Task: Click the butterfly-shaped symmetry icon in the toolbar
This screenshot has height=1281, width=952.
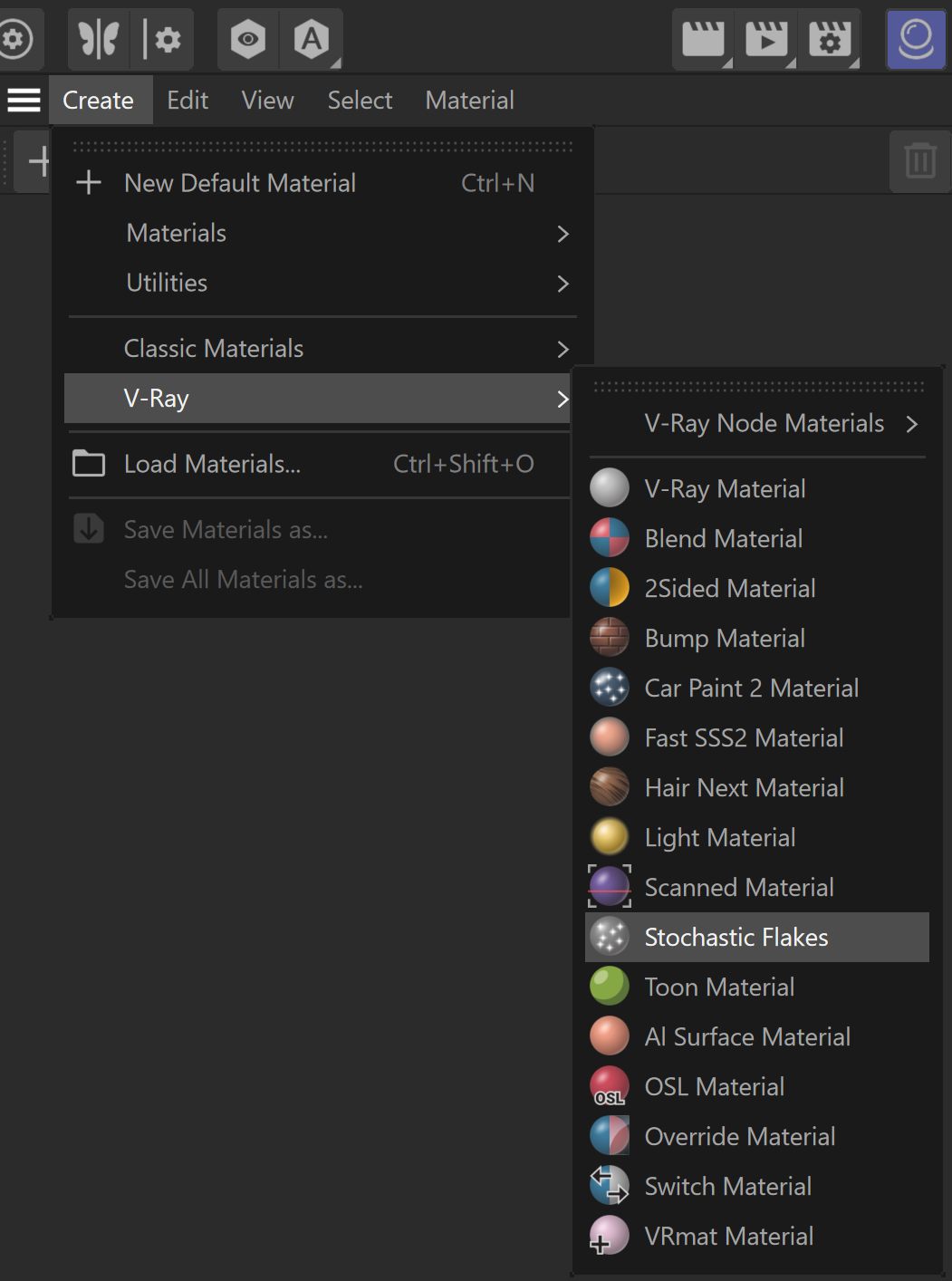Action: pyautogui.click(x=99, y=40)
